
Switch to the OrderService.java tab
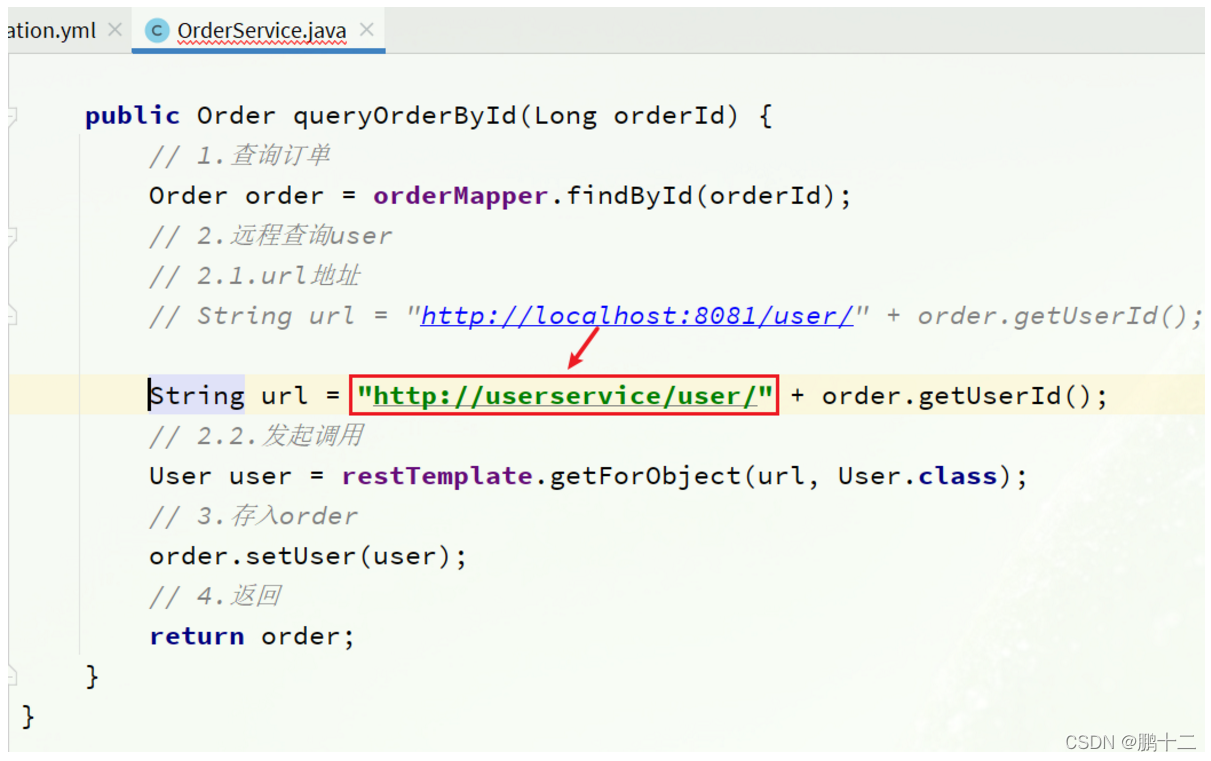tap(260, 31)
